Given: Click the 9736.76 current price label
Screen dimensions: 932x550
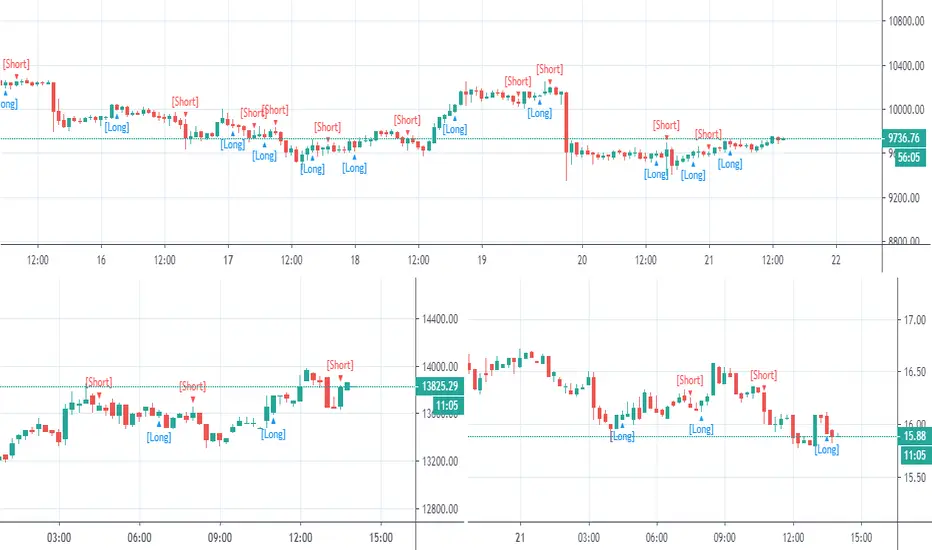Looking at the screenshot, I should [903, 138].
